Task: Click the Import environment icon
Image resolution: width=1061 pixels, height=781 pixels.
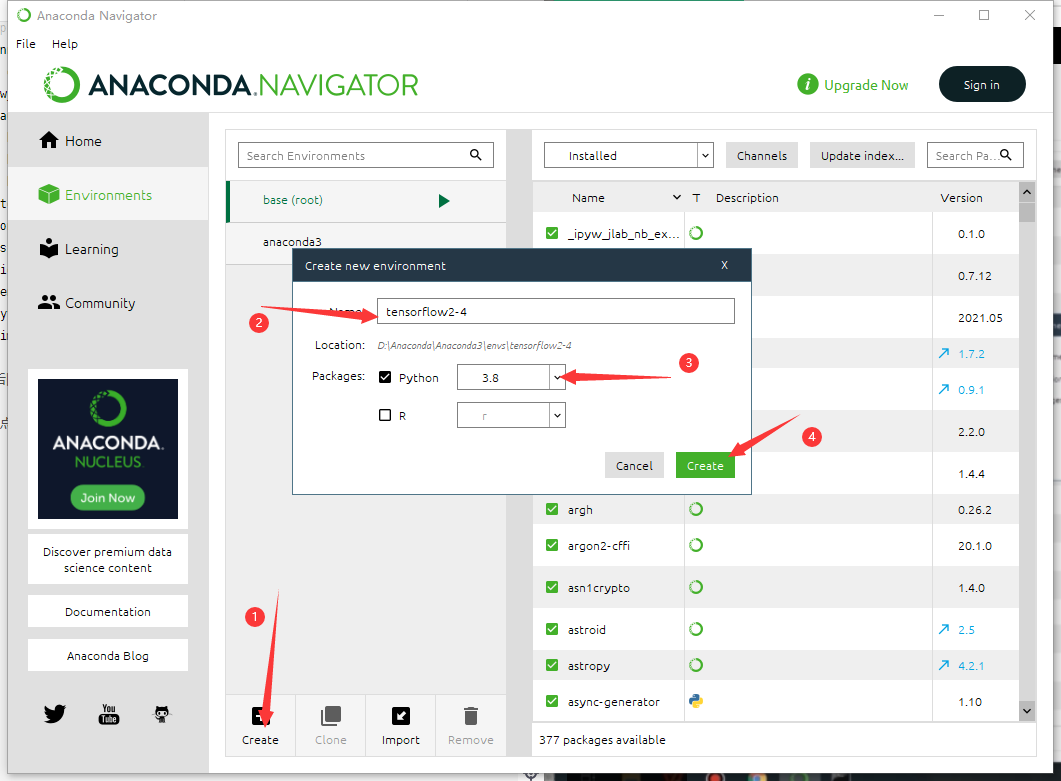Action: (x=401, y=716)
